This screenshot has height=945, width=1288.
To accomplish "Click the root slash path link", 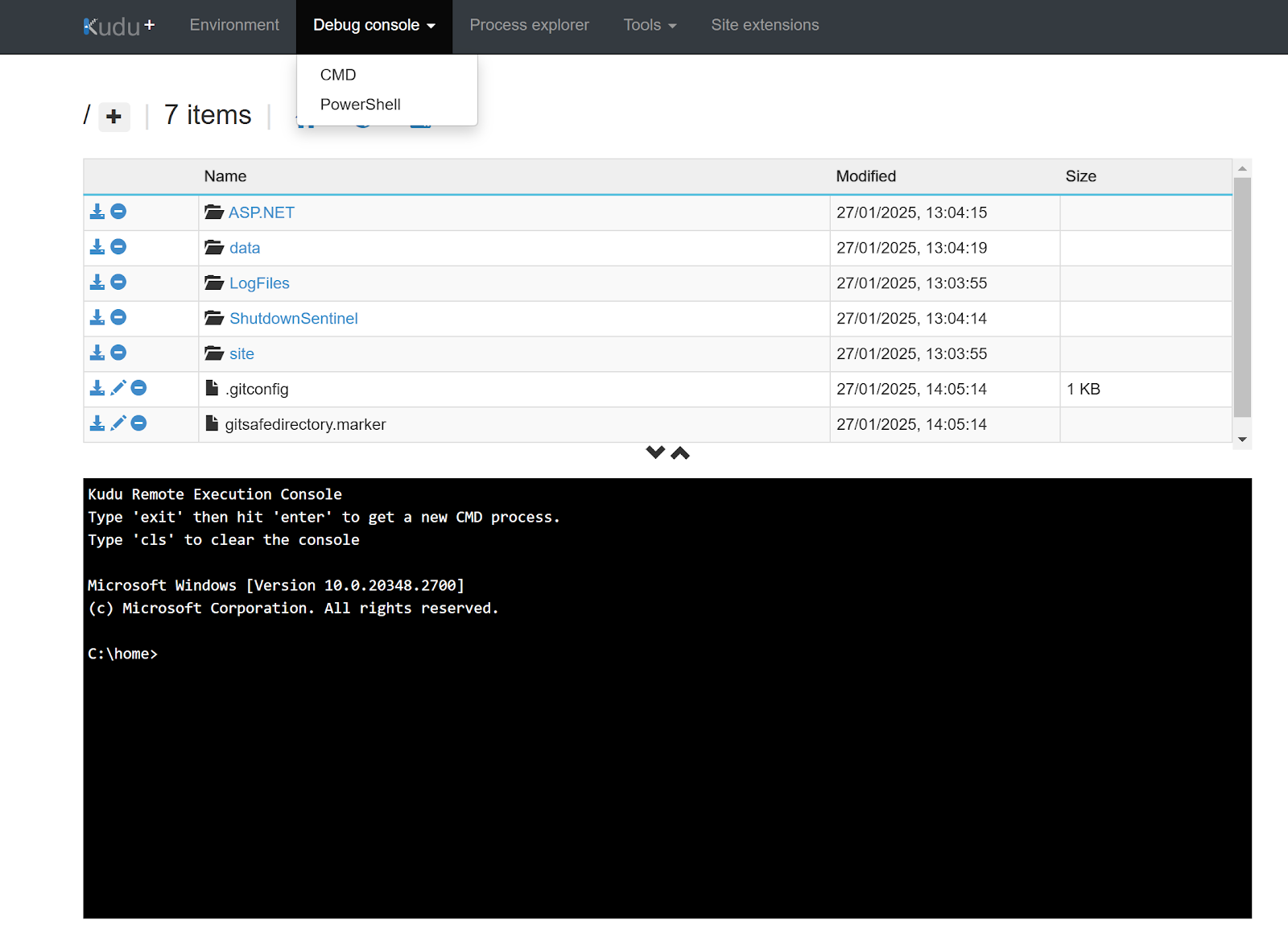I will click(87, 115).
